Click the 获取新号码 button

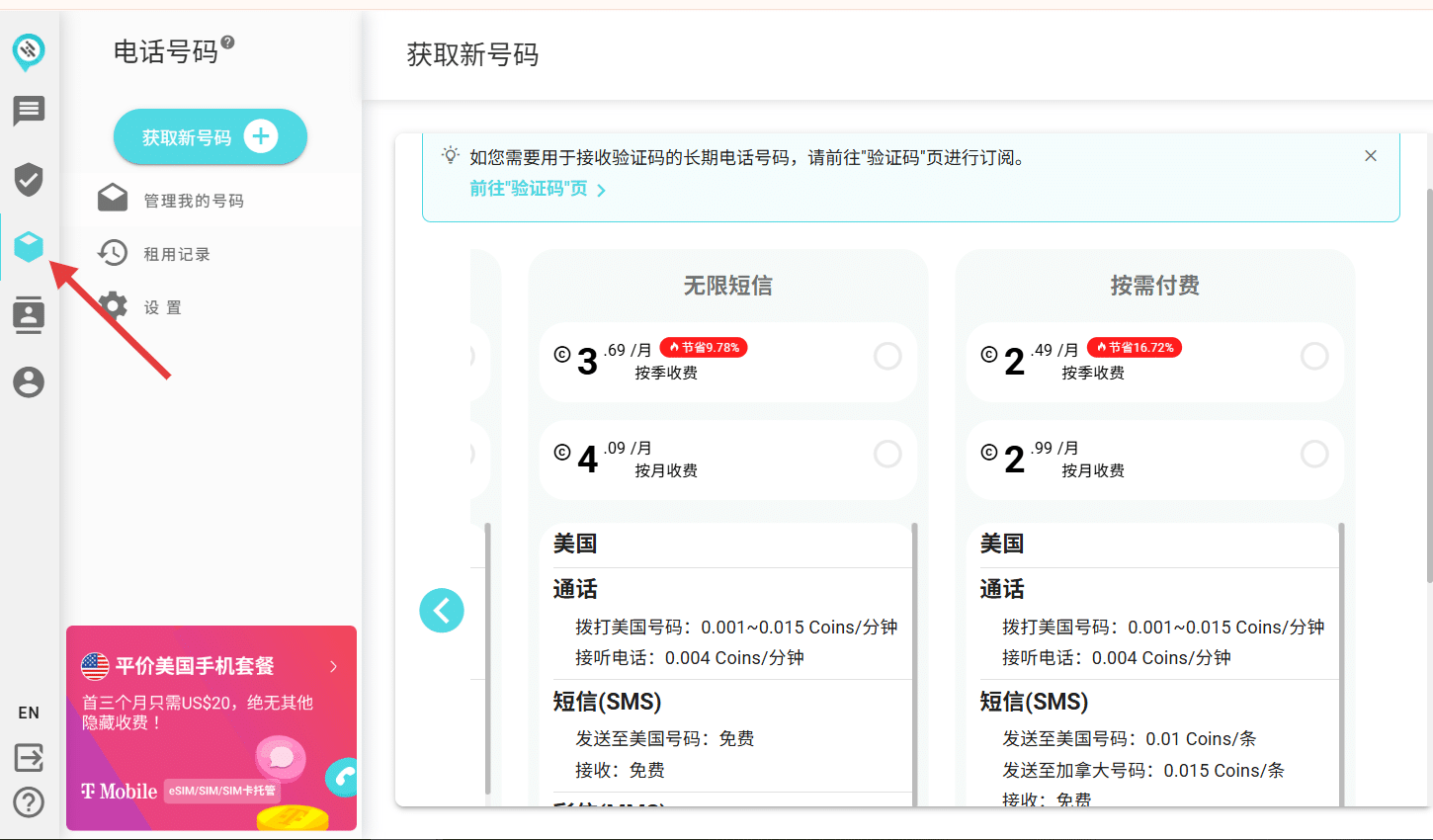(211, 136)
